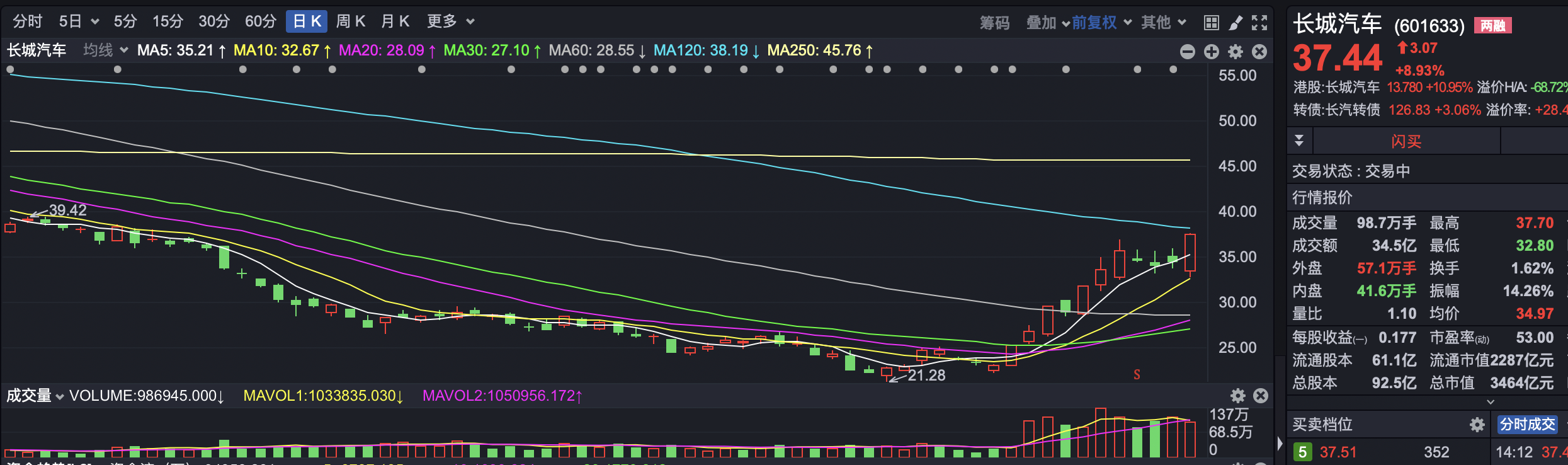The image size is (1568, 465).
Task: Click the latest red candlestick on the chart
Action: pos(1190,253)
